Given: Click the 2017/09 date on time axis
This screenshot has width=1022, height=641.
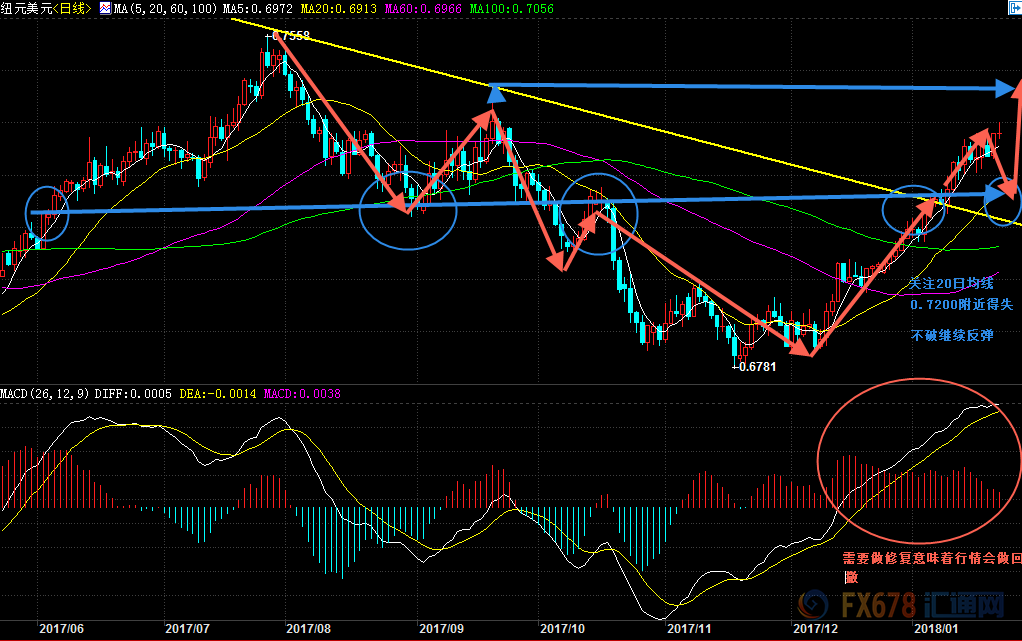Looking at the screenshot, I should click(x=441, y=629).
